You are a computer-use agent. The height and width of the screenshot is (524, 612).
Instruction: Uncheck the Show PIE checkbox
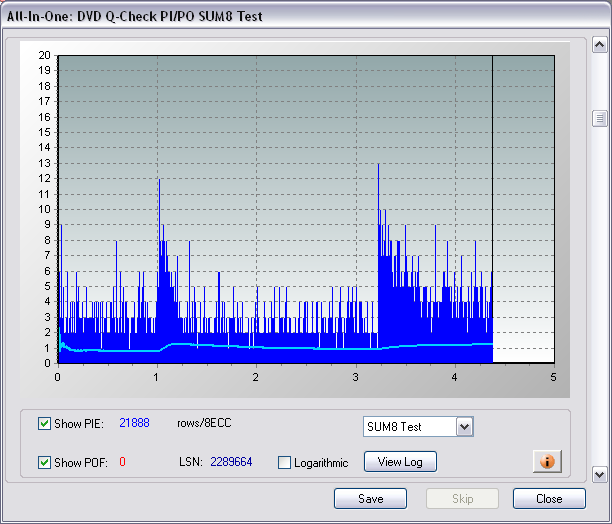coord(44,423)
